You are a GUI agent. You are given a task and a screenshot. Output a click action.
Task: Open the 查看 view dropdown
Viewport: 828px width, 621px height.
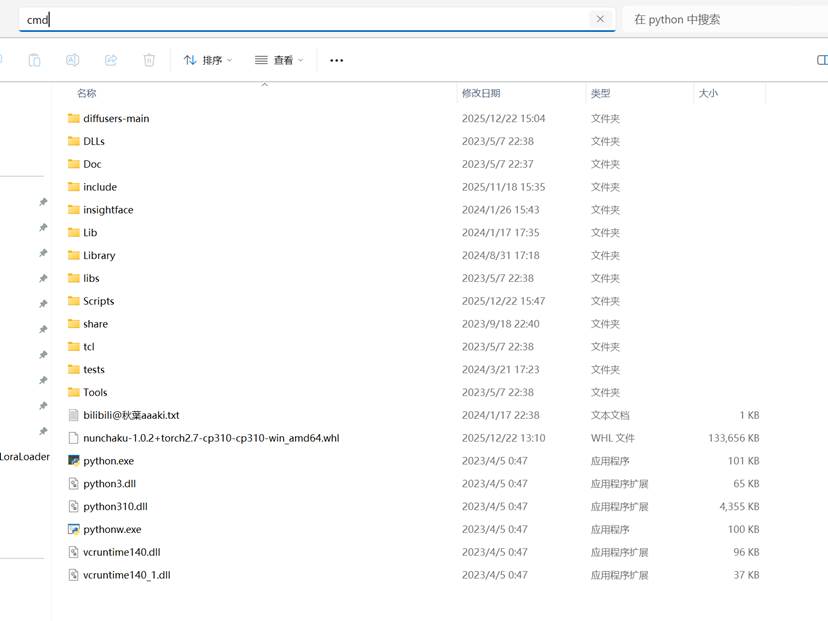(x=279, y=60)
